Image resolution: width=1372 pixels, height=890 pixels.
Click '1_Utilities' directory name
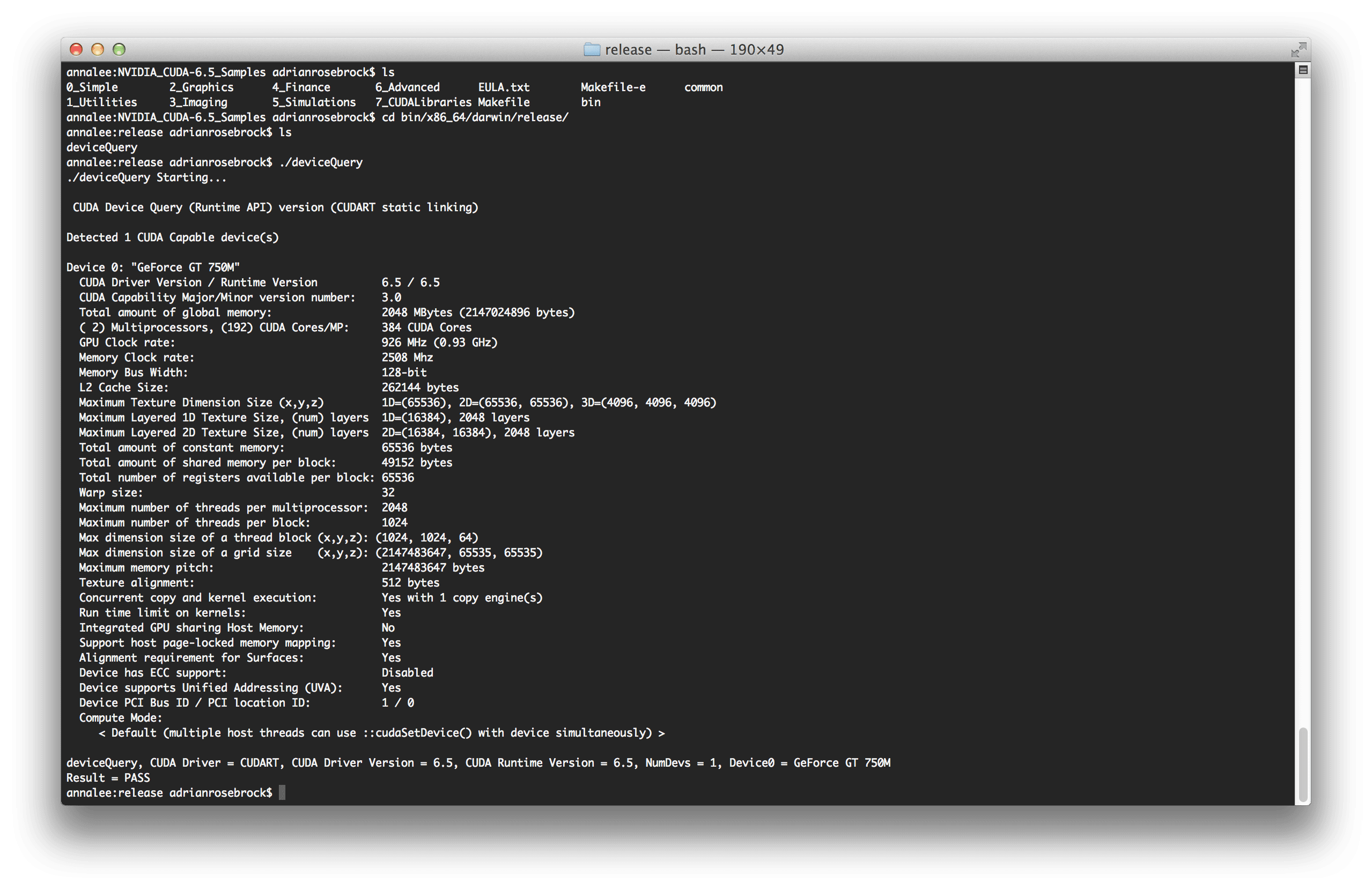point(101,102)
